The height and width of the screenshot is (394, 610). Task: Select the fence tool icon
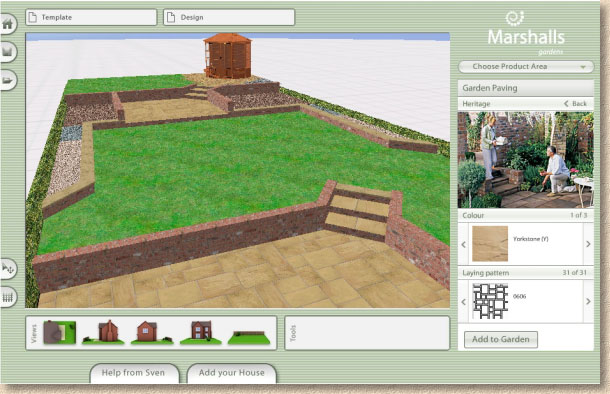(8, 297)
